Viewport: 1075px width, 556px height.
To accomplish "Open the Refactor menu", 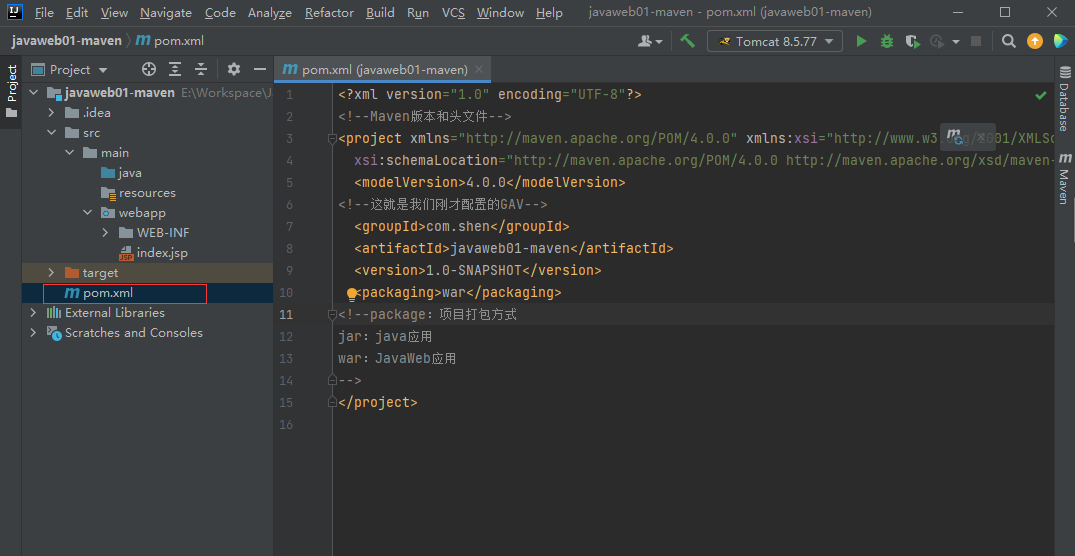I will 329,12.
